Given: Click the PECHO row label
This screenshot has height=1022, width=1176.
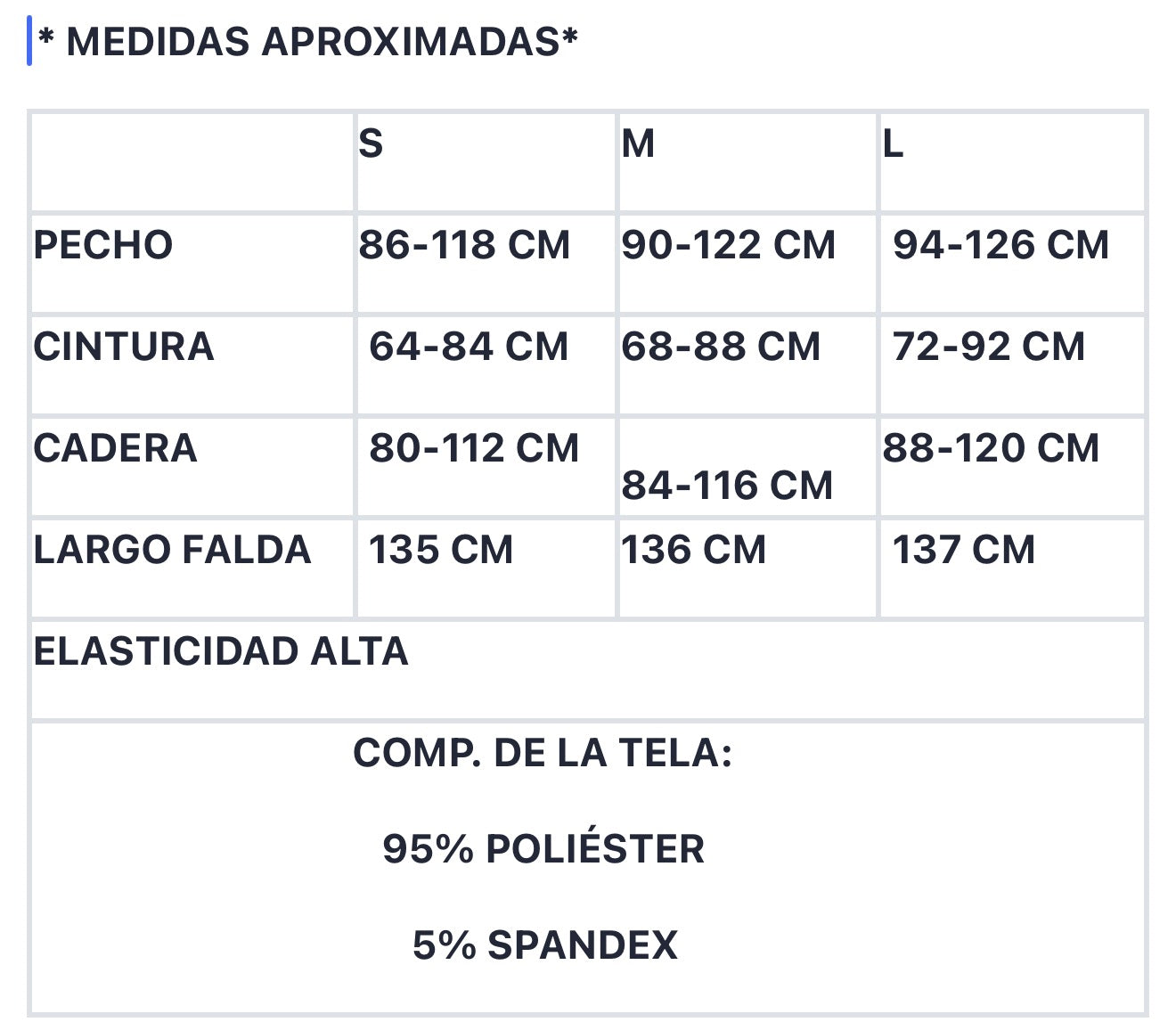Looking at the screenshot, I should point(103,245).
